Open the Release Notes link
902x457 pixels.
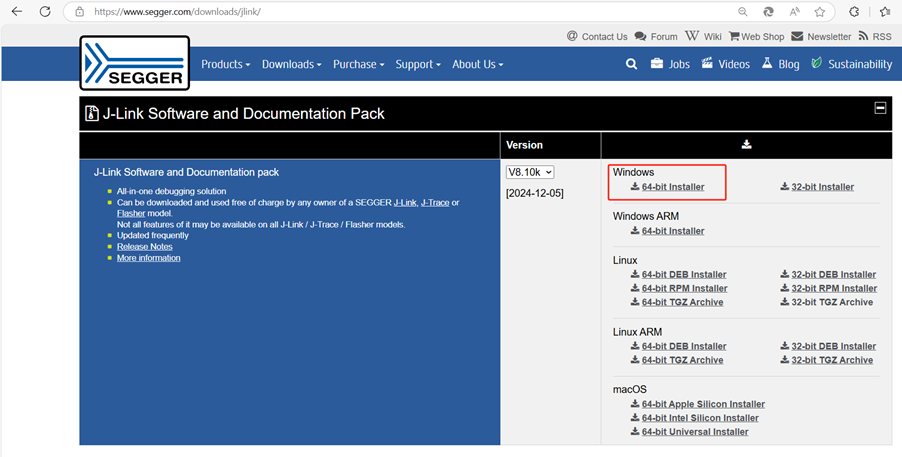[144, 246]
